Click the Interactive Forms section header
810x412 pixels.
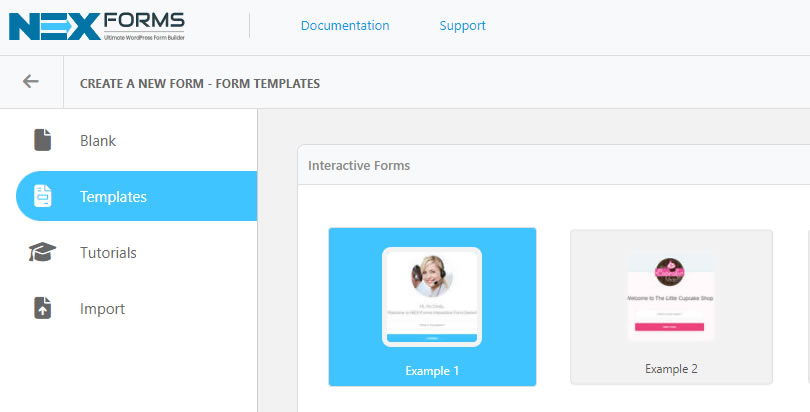[x=359, y=166]
